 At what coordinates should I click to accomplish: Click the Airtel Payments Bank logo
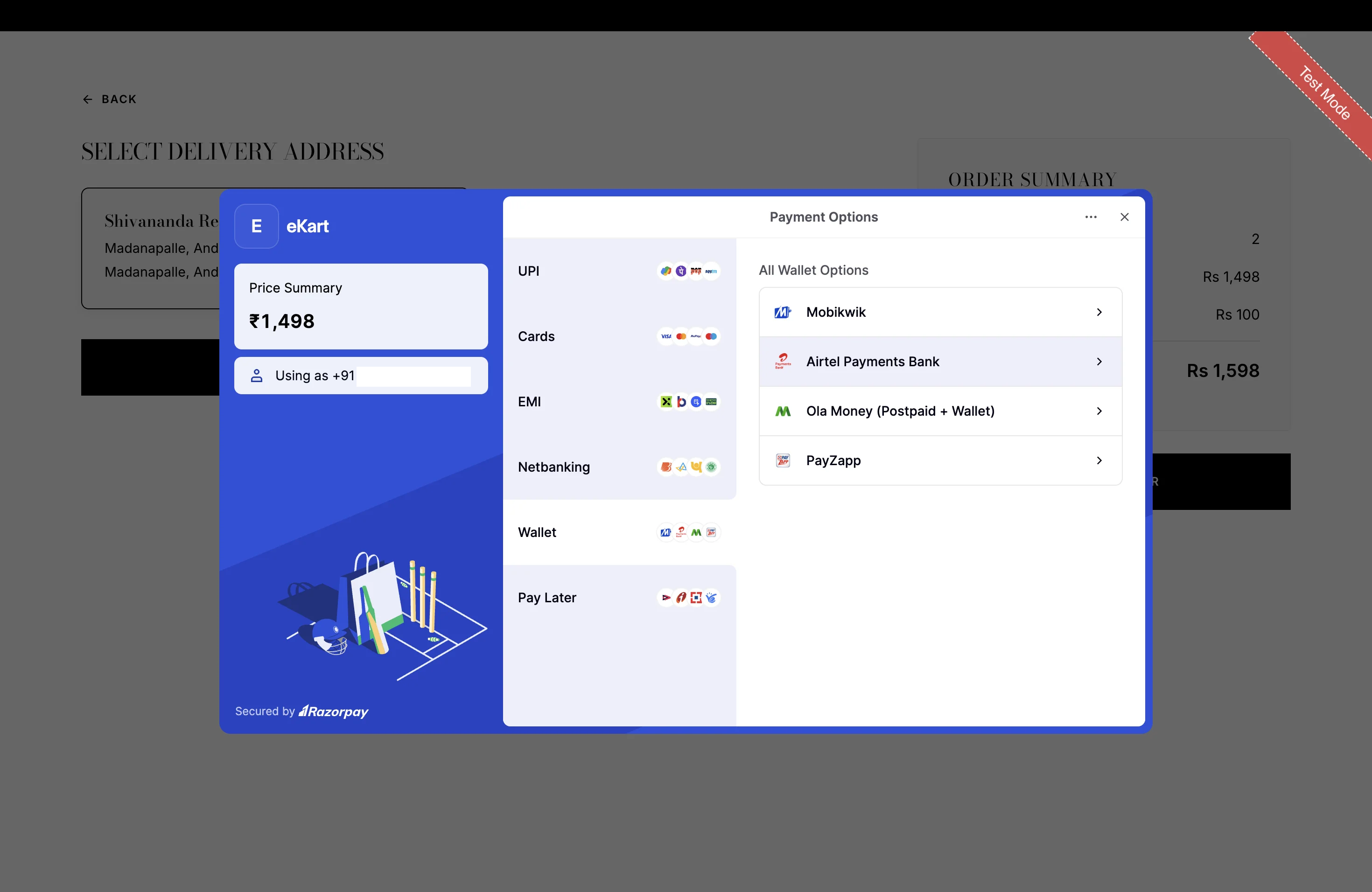click(783, 361)
